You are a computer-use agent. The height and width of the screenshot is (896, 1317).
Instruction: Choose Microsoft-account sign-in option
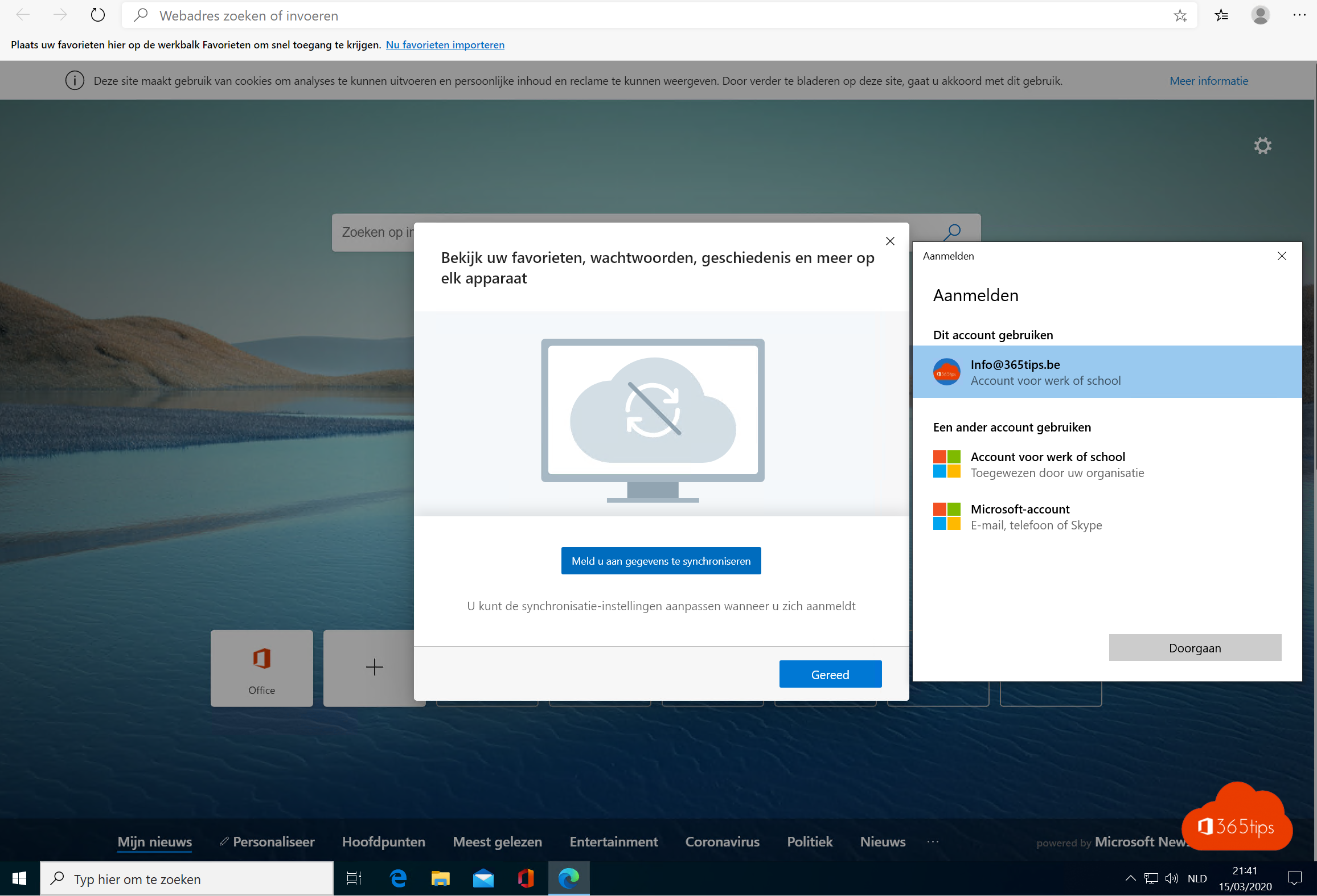[x=1107, y=517]
